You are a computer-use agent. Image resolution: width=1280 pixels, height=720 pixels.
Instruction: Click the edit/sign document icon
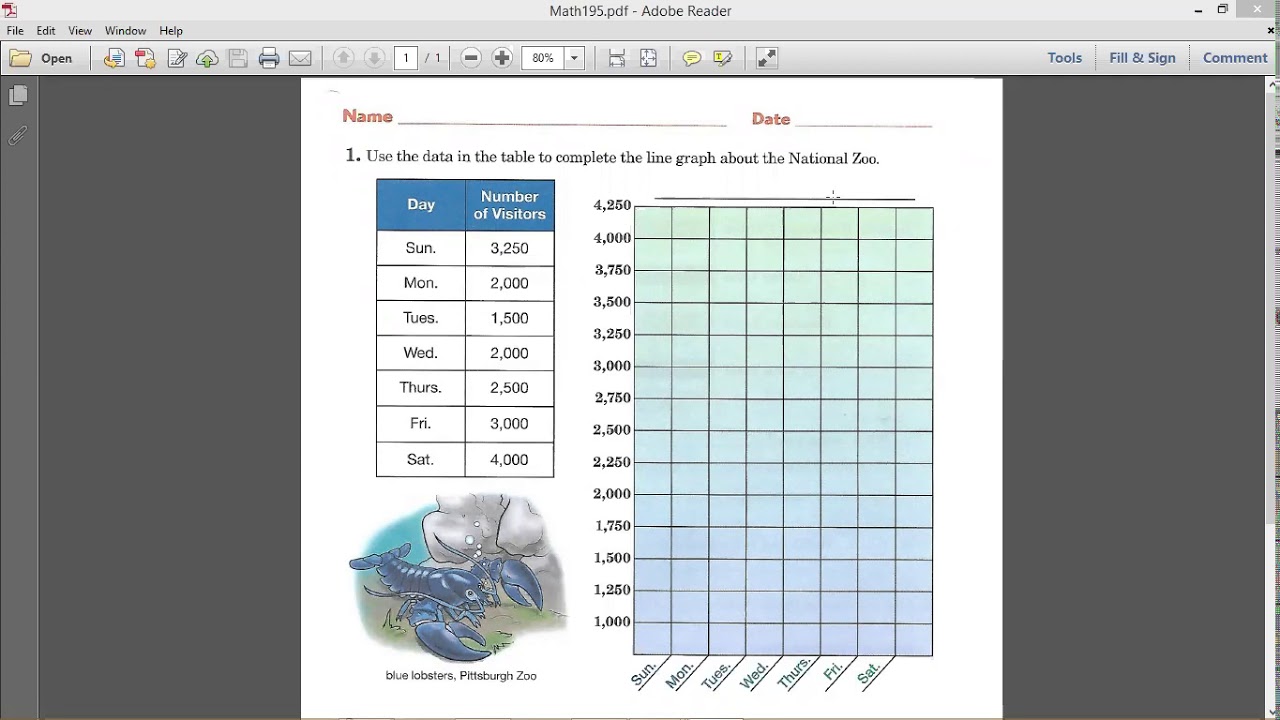click(x=177, y=58)
